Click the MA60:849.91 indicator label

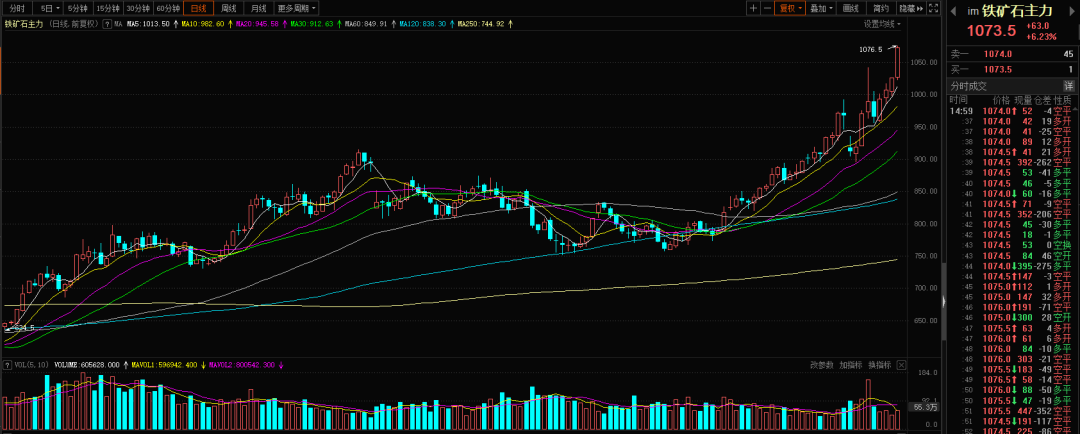coord(365,24)
